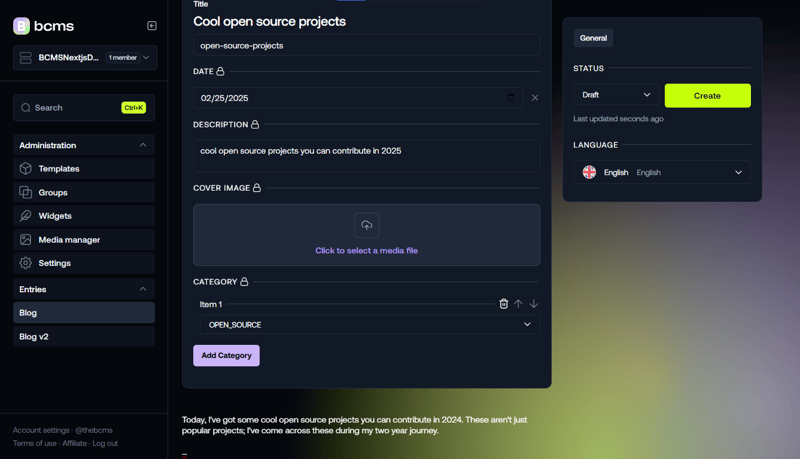800x459 pixels.
Task: Collapse the Administration section
Action: coord(143,145)
